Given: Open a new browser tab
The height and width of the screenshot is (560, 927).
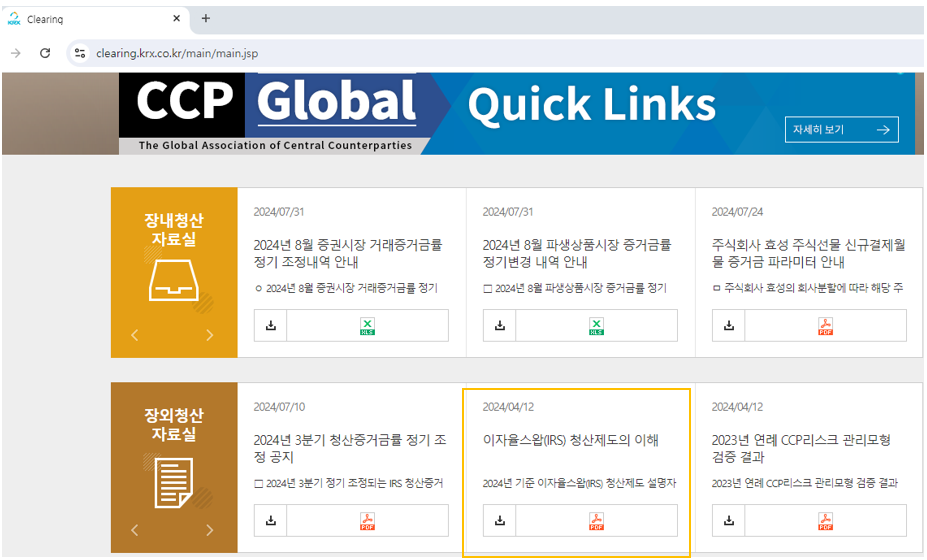Looking at the screenshot, I should 206,18.
